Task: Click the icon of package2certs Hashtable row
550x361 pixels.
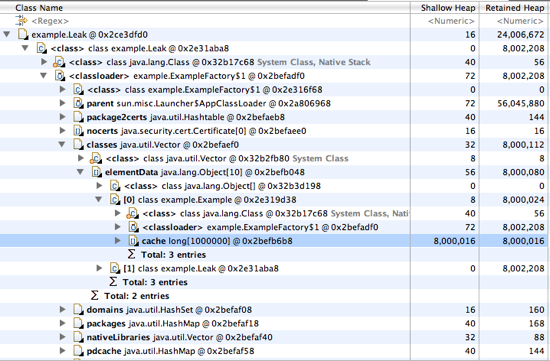Action: point(78,117)
